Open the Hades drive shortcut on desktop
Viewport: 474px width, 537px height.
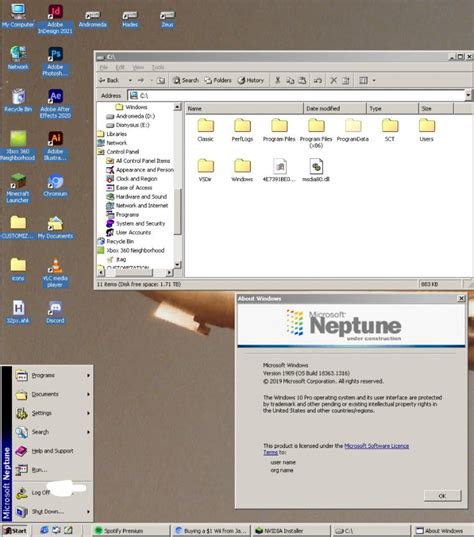coord(130,19)
